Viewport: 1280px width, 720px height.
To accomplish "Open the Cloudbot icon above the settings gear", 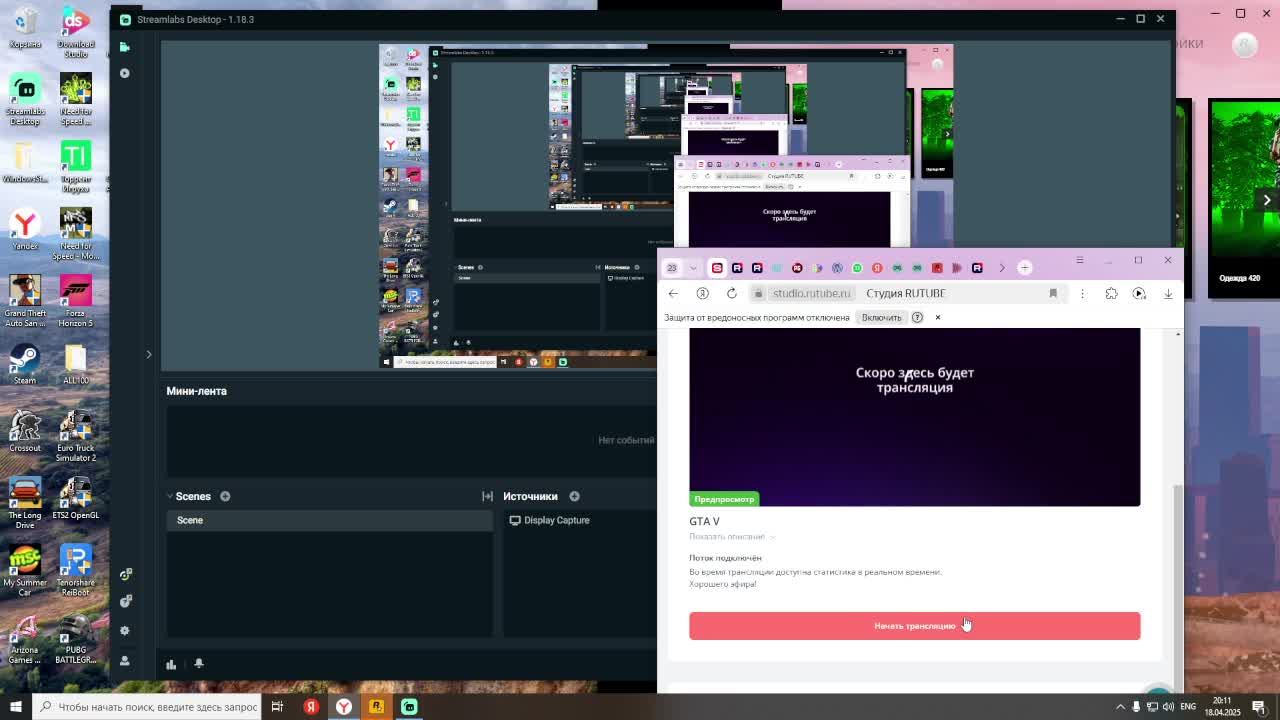I will pos(125,601).
